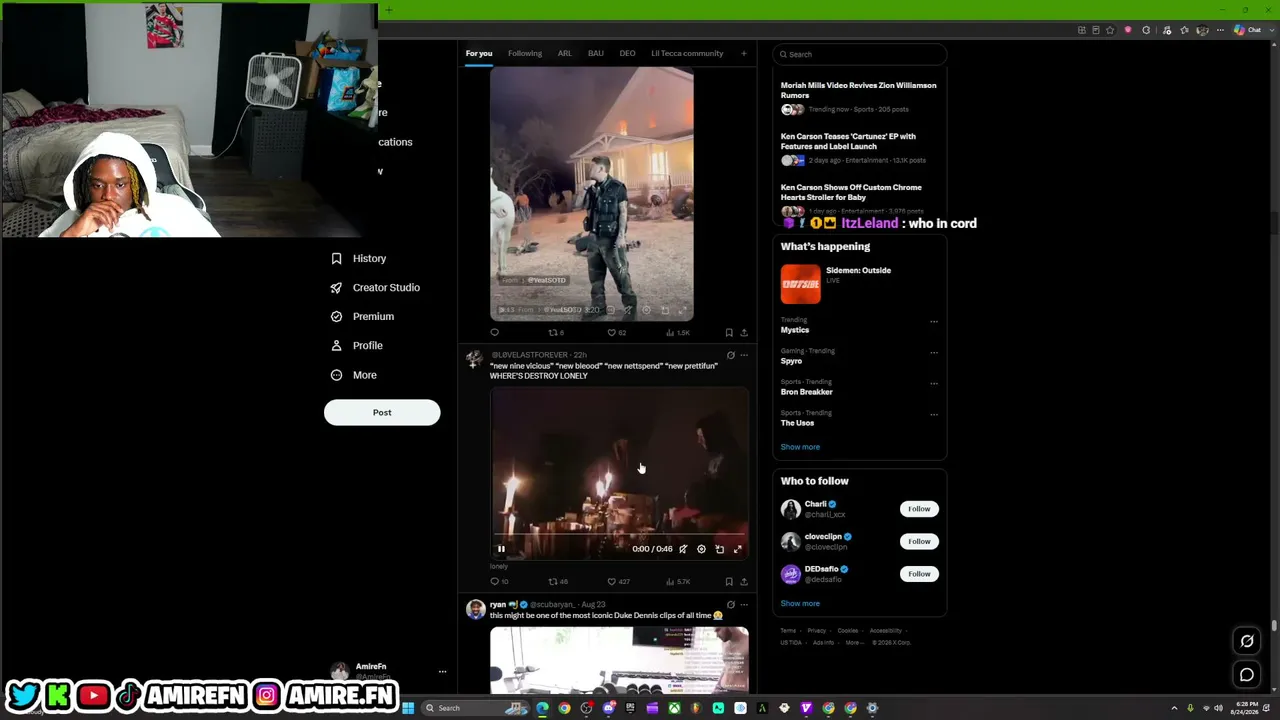
Task: Open more options for The Usos trend
Action: pyautogui.click(x=934, y=415)
